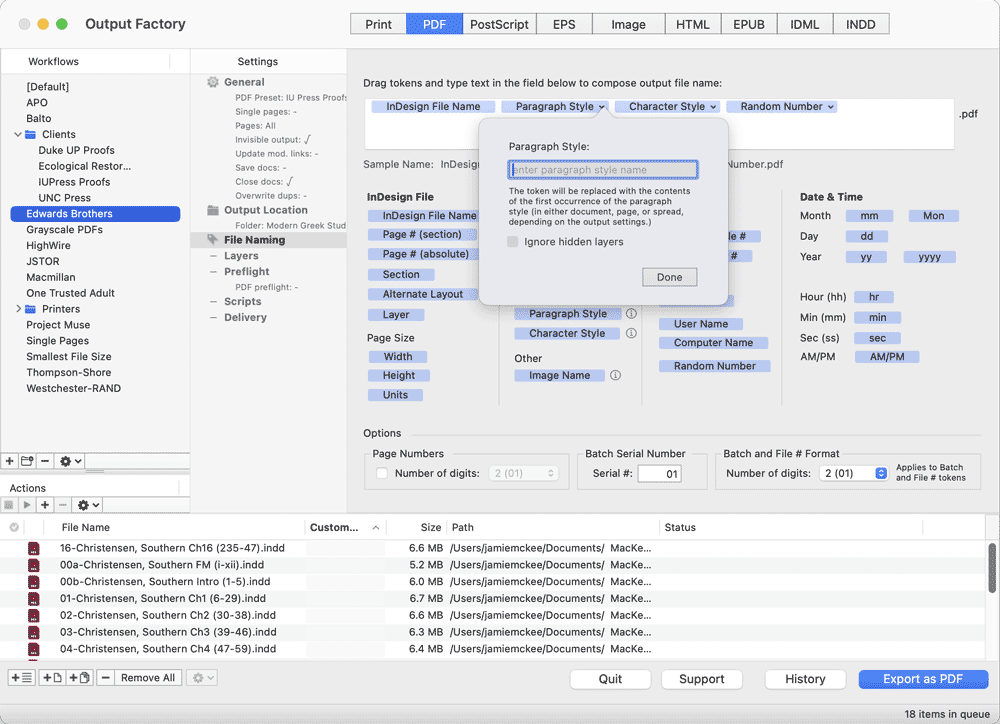
Task: Click the Remove All button
Action: (148, 677)
